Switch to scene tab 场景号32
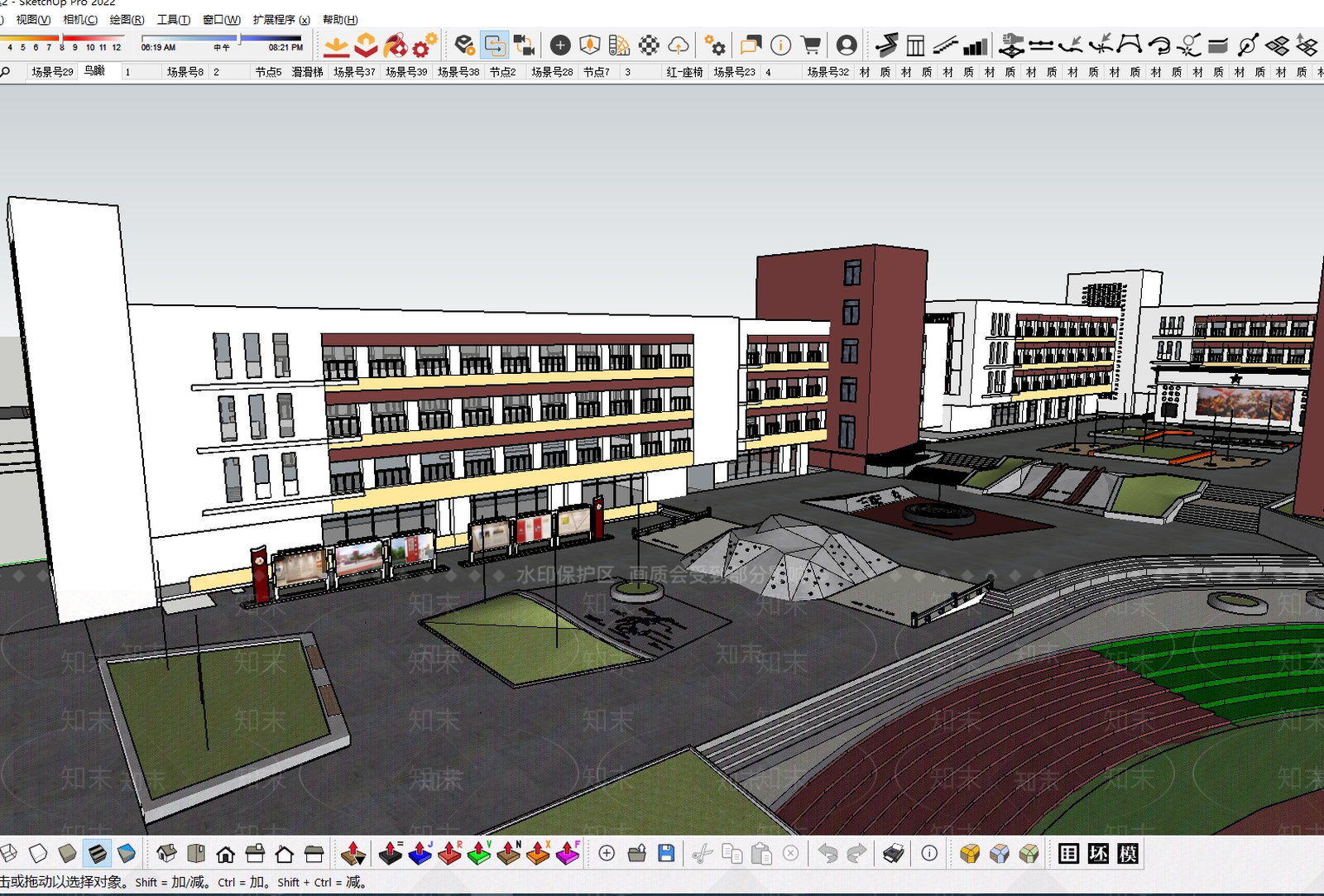The height and width of the screenshot is (896, 1324). [x=827, y=72]
